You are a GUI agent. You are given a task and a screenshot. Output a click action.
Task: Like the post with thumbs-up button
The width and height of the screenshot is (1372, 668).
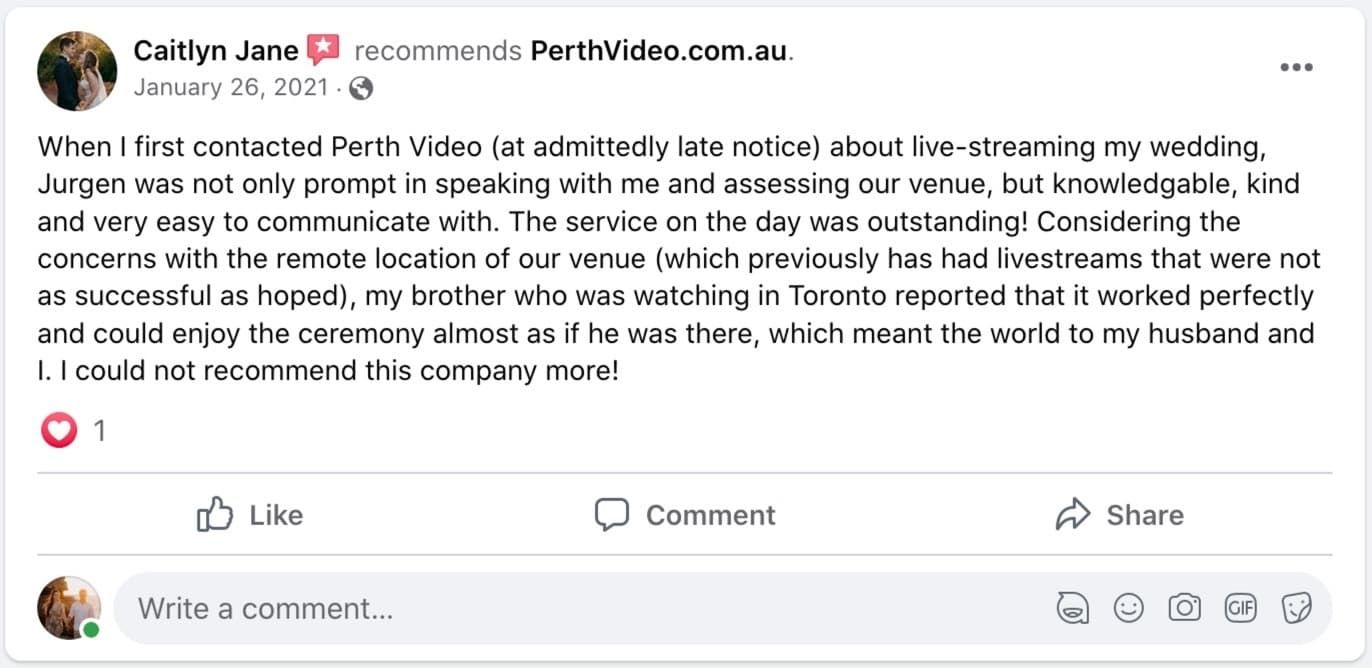(250, 515)
